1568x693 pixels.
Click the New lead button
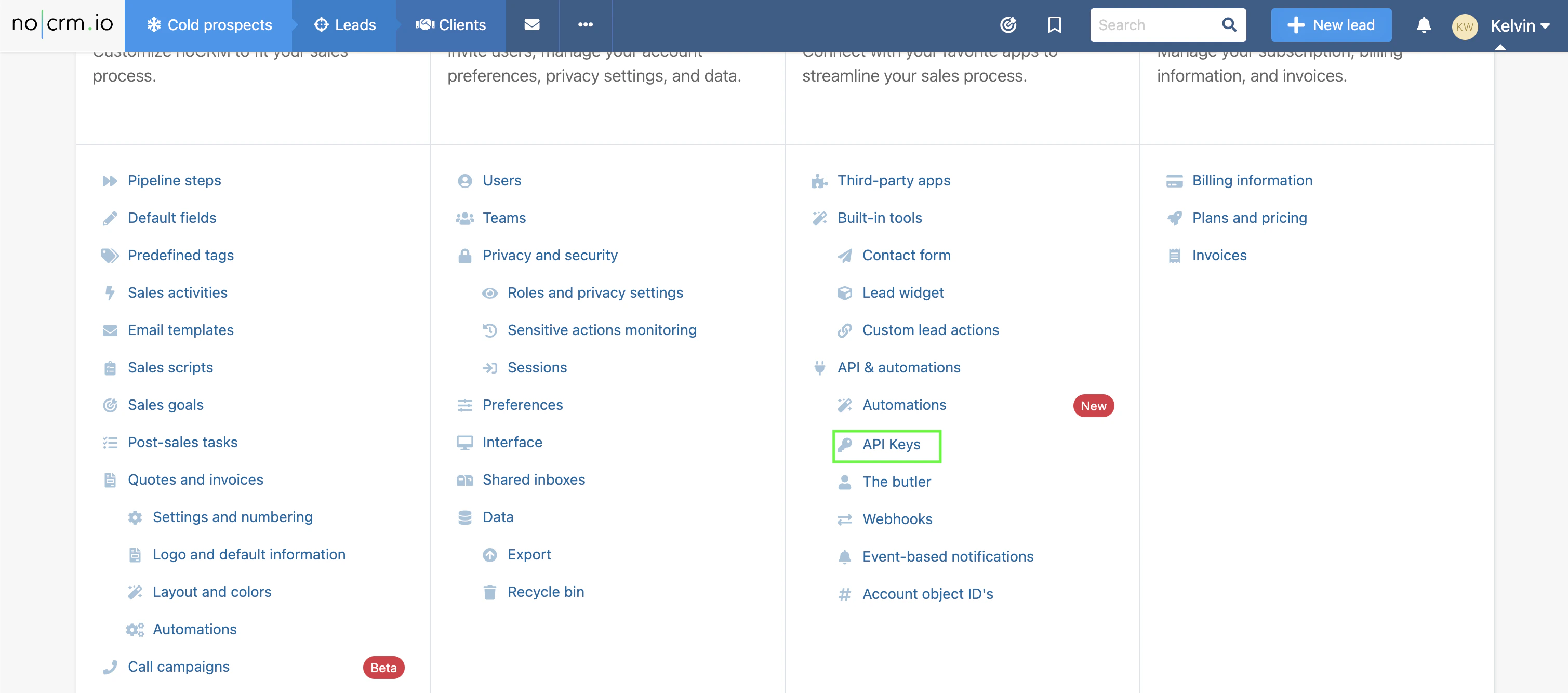(x=1331, y=25)
